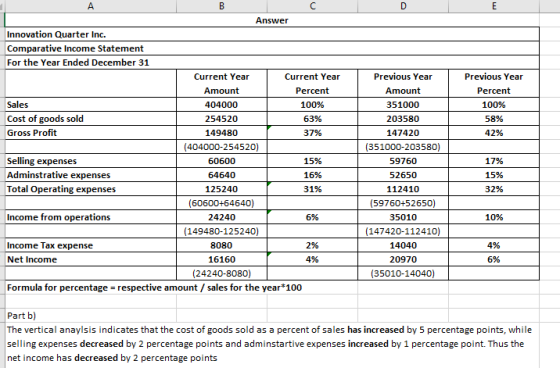Screen dimensions: 560x368
Task: Select previous year sales 351000
Action: pos(403,104)
